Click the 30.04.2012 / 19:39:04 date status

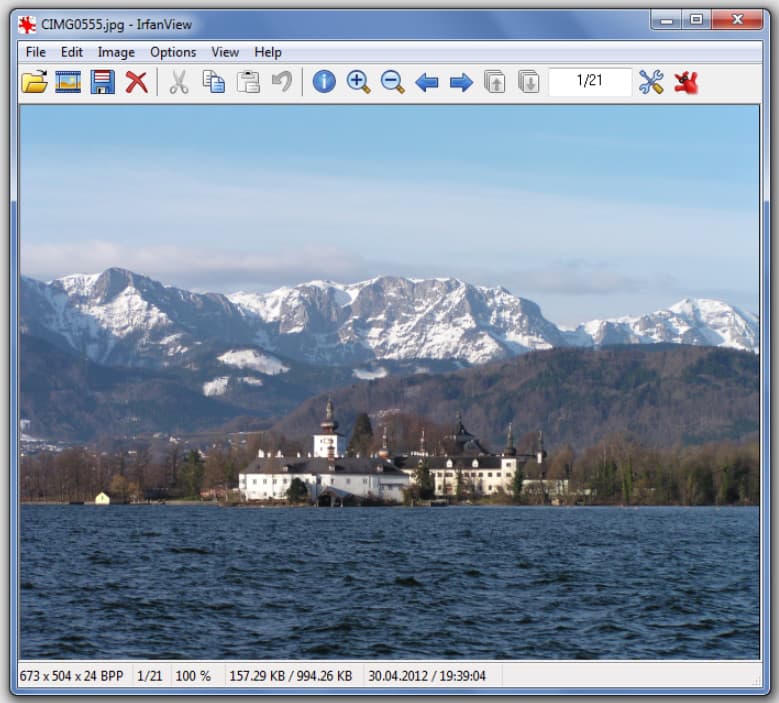(427, 676)
